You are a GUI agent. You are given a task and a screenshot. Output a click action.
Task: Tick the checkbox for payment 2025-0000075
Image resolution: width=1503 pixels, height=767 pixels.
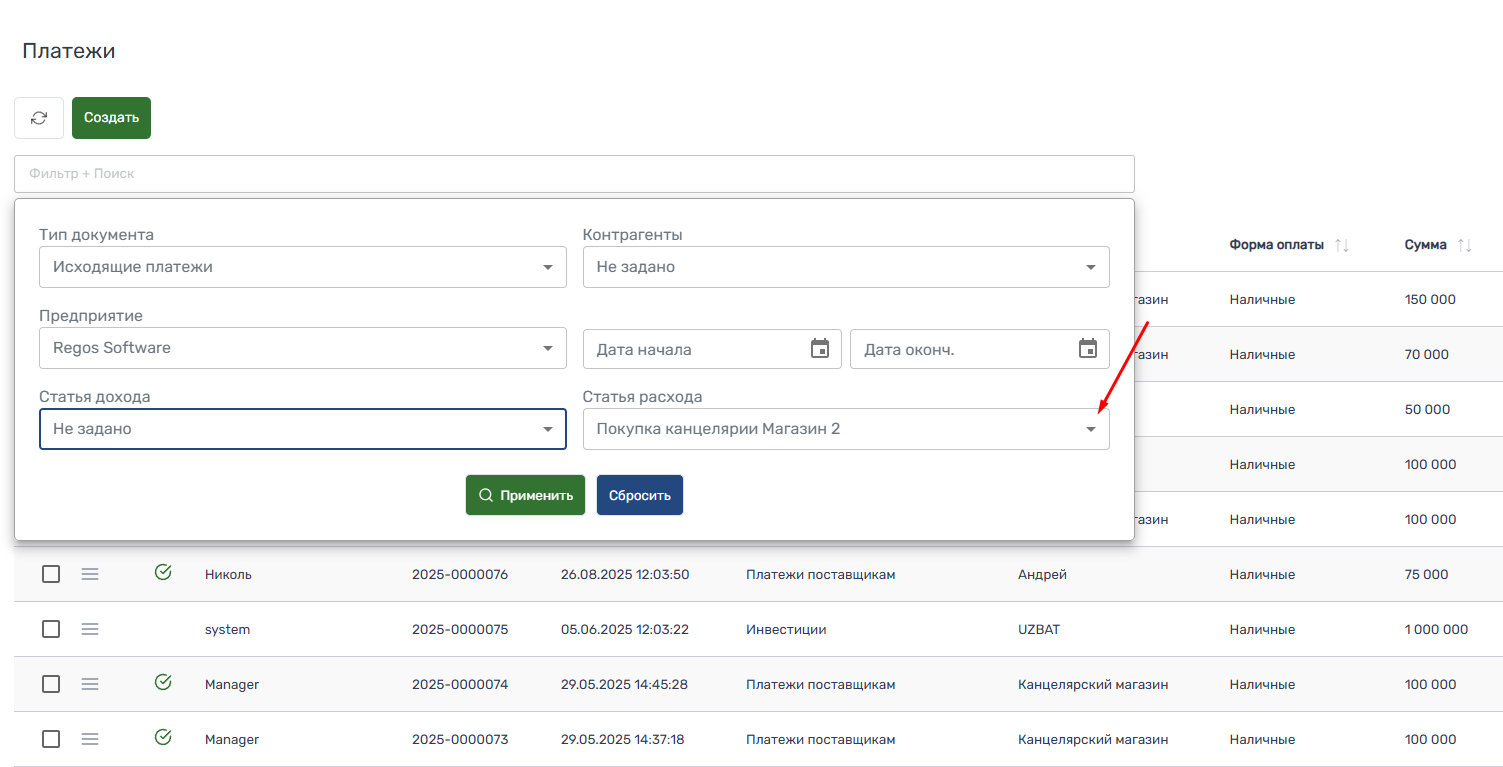51,629
